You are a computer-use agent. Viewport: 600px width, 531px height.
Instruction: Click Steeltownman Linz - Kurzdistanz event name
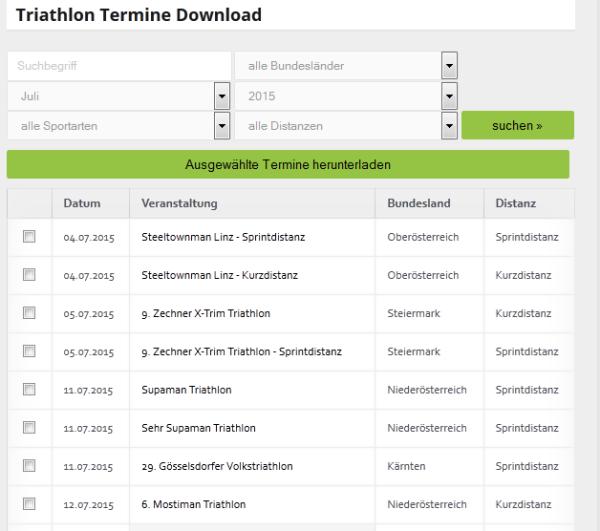point(220,275)
